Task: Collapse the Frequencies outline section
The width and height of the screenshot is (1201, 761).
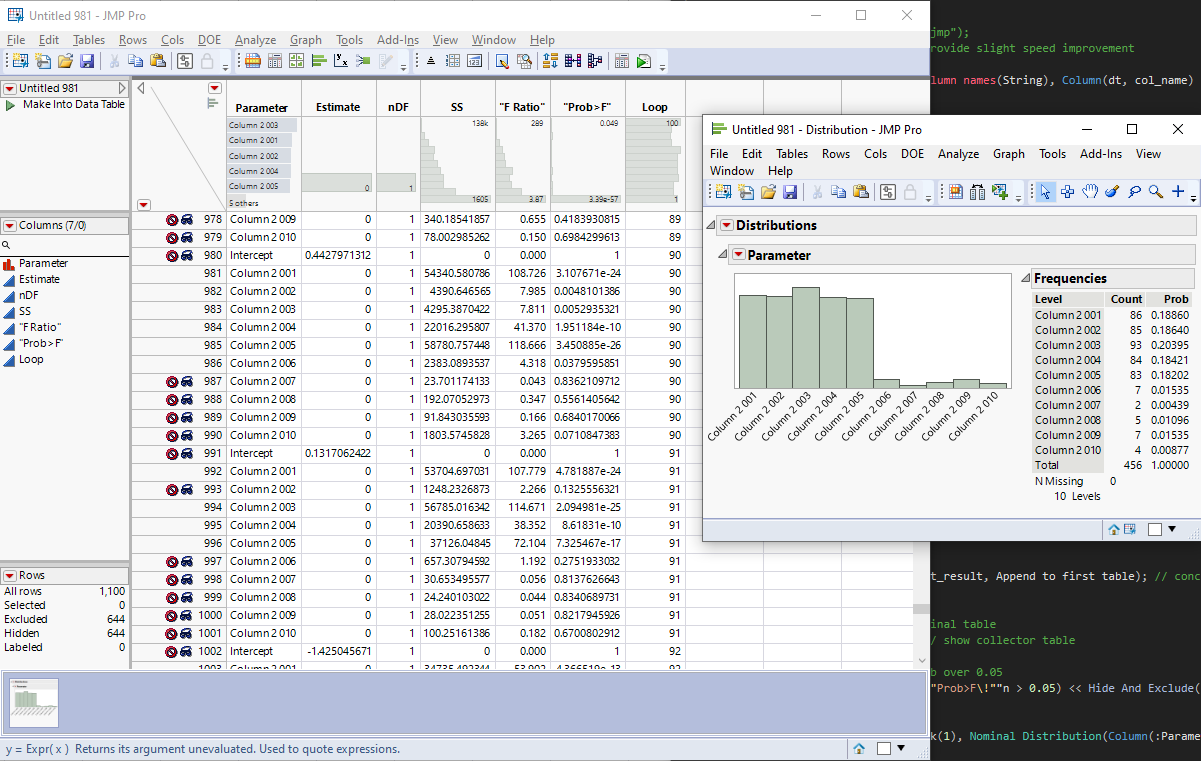Action: tap(1024, 278)
